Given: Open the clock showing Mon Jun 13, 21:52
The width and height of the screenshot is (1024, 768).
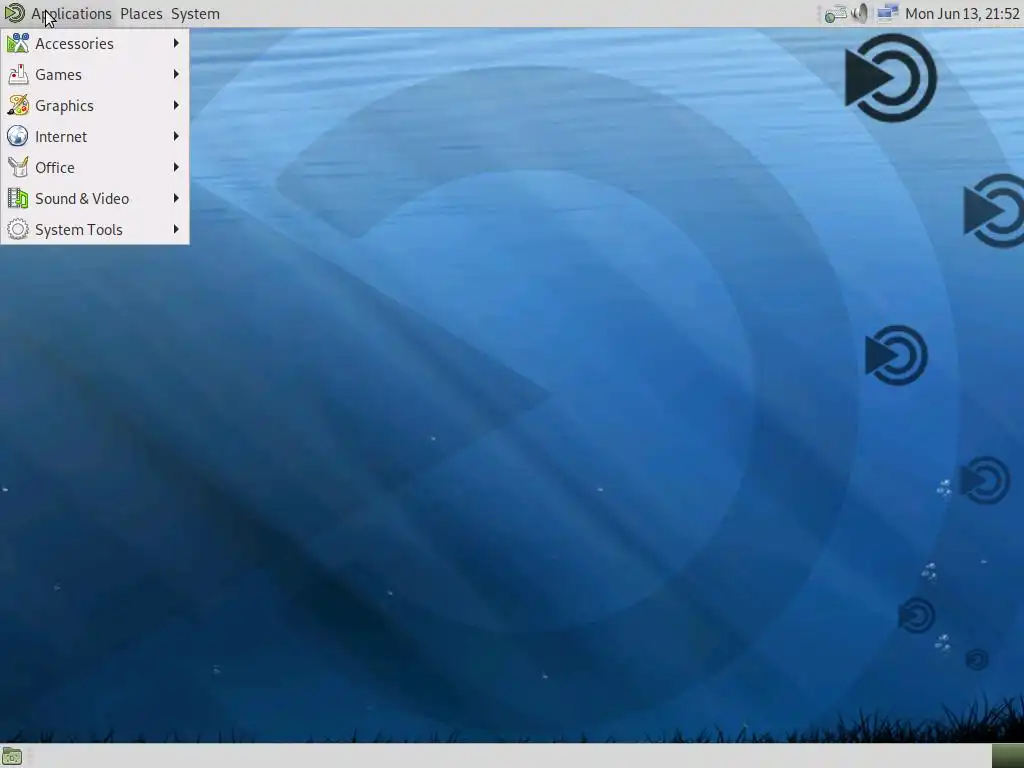Looking at the screenshot, I should (962, 14).
